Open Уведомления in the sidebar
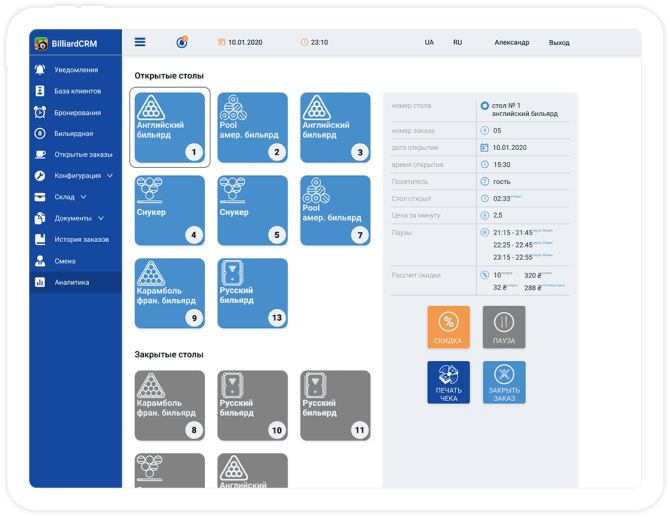The width and height of the screenshot is (670, 517). [75, 70]
